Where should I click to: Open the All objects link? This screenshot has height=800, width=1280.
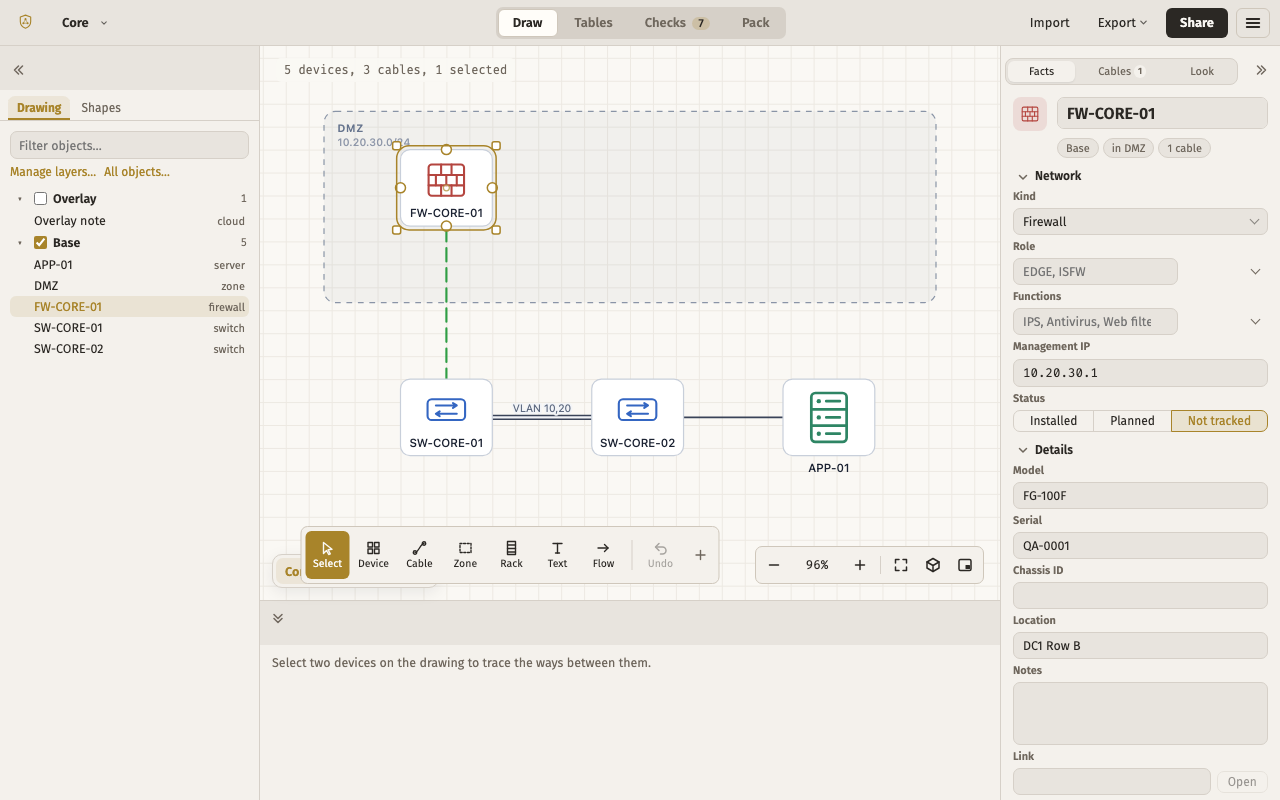point(137,172)
